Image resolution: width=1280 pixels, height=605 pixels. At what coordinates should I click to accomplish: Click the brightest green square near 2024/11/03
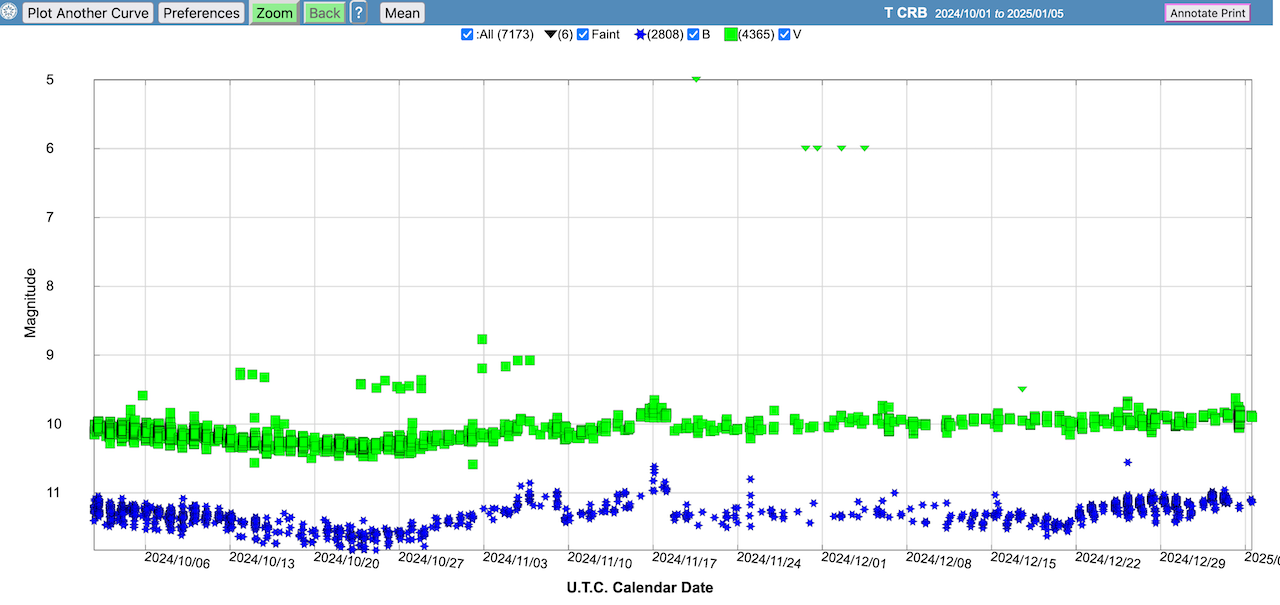click(482, 339)
